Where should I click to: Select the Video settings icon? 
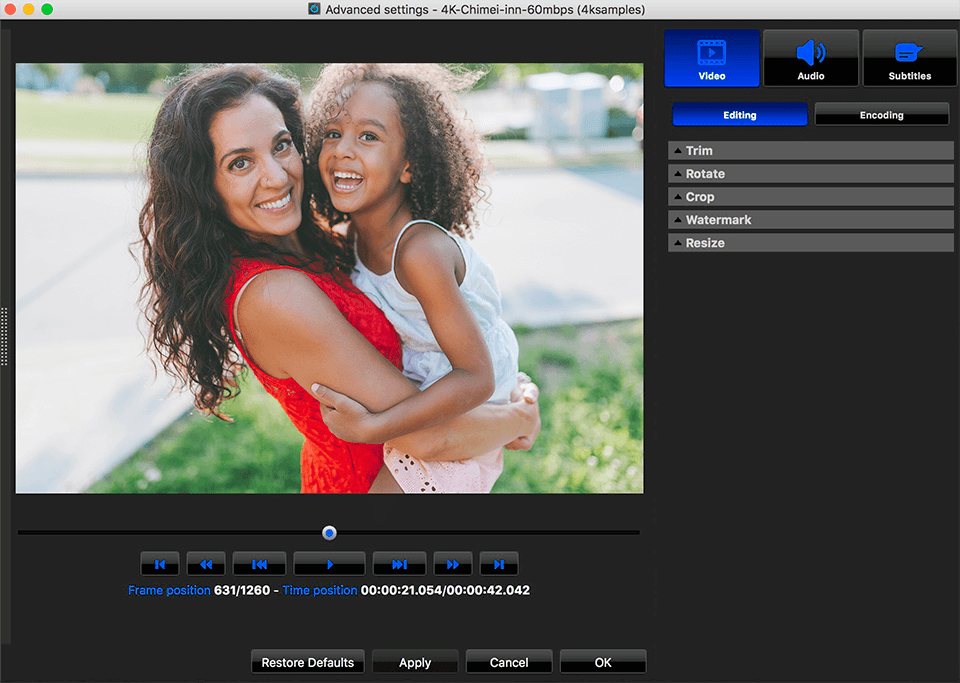point(711,57)
